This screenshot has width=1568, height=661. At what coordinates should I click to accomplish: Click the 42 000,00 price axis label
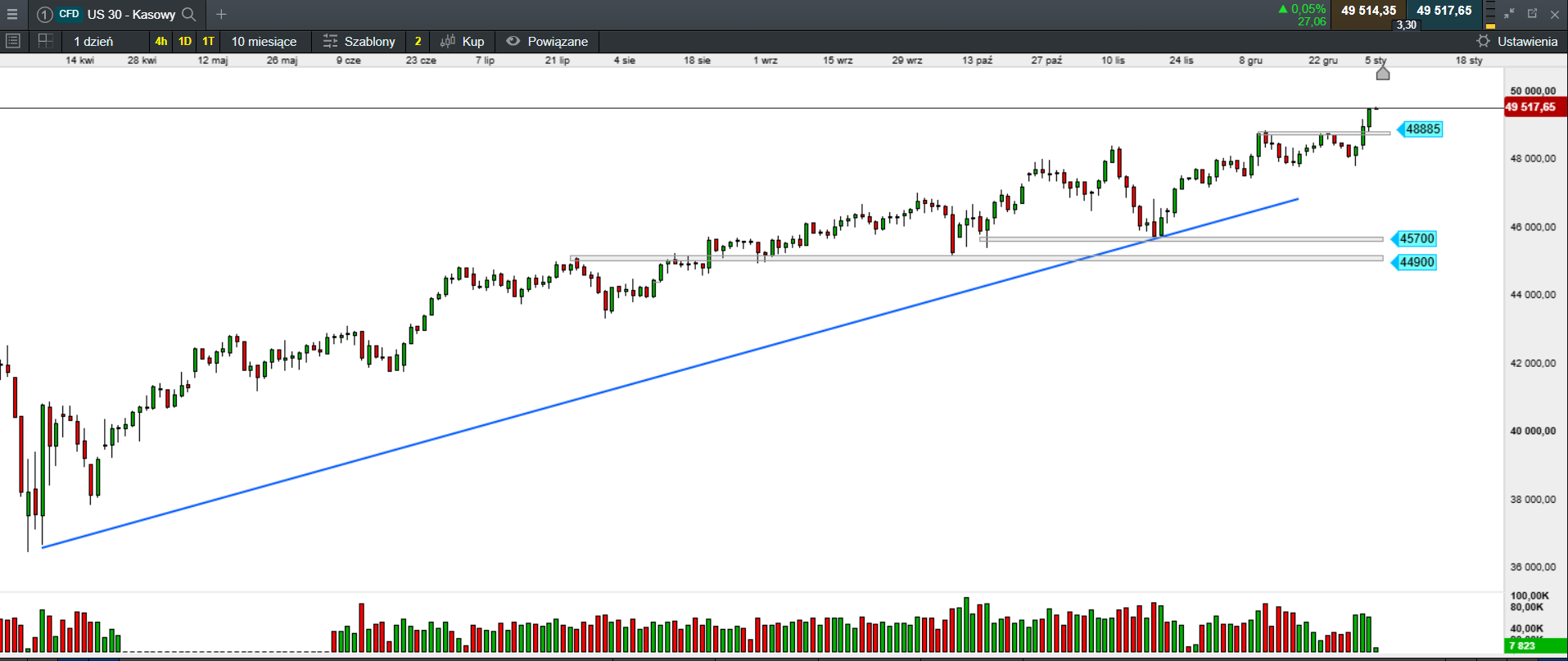pyautogui.click(x=1533, y=363)
